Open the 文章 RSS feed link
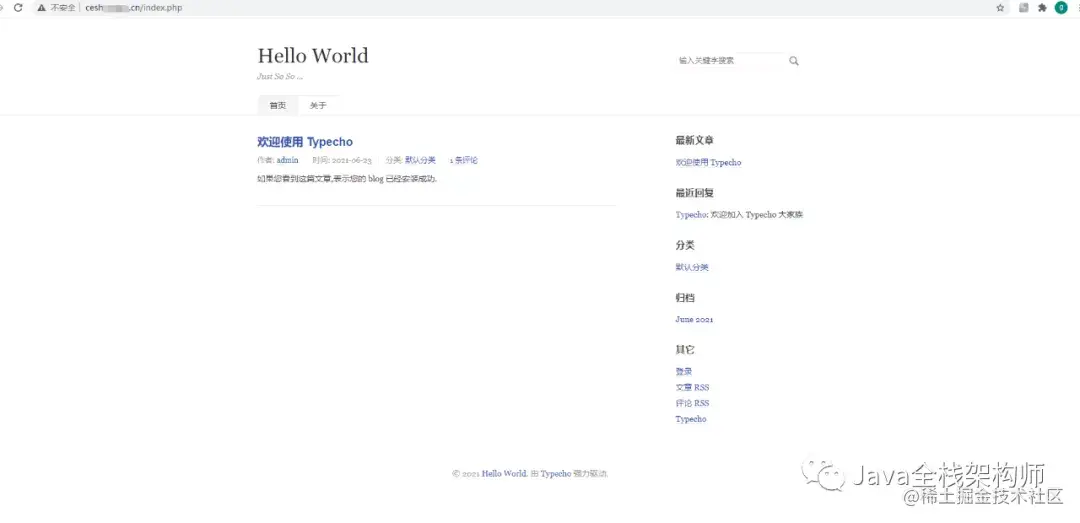 tap(692, 387)
